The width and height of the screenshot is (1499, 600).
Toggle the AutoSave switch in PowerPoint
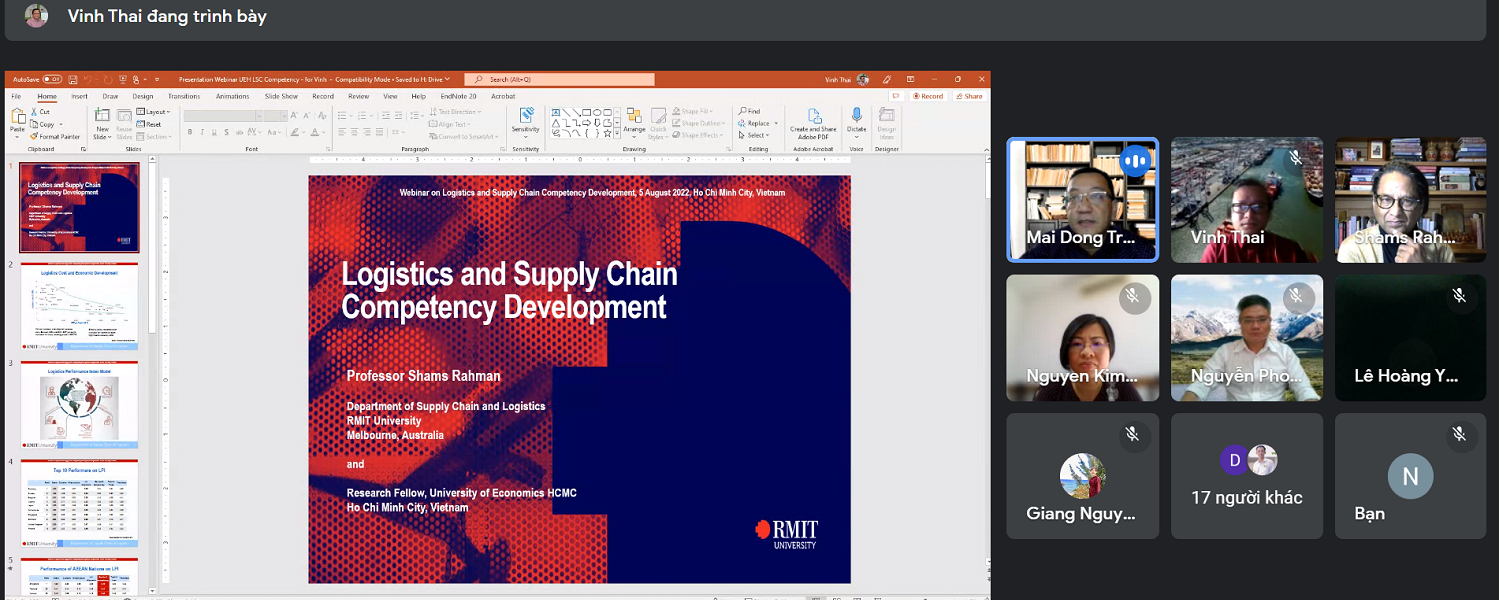[52, 79]
